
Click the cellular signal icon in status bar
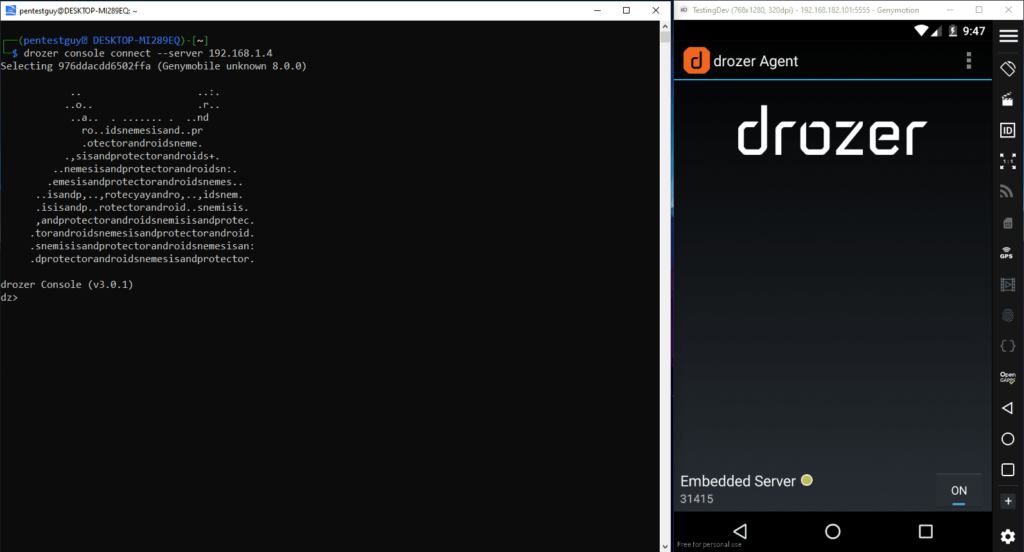pyautogui.click(x=936, y=31)
